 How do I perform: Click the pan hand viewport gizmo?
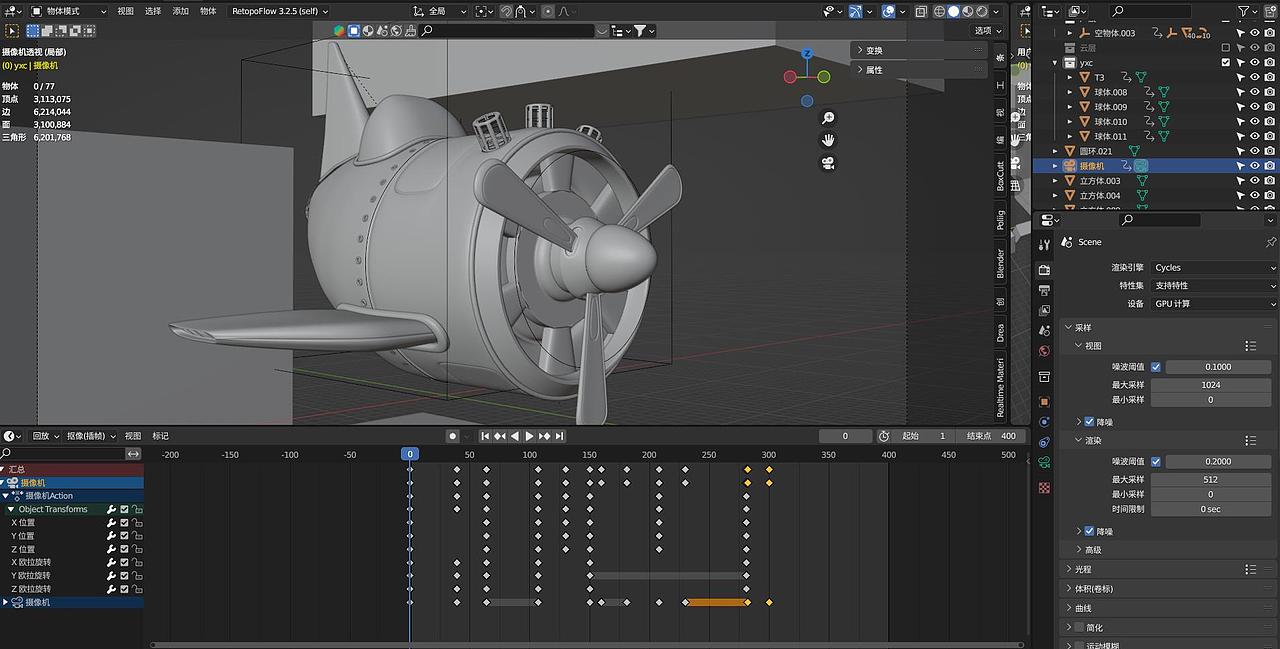828,140
